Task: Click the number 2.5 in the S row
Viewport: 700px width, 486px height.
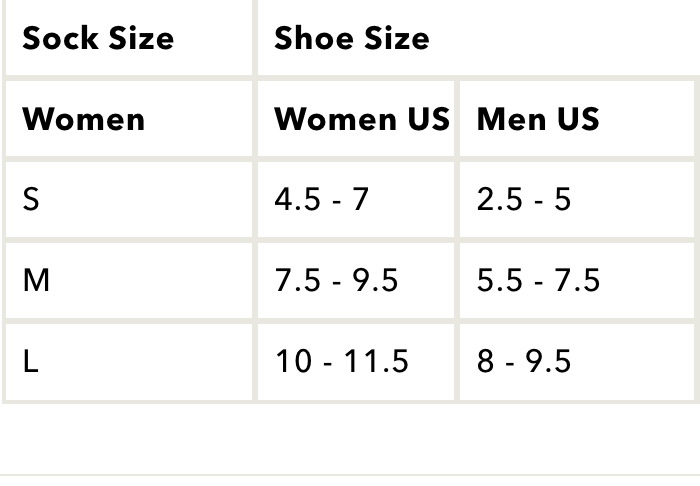Action: 499,200
